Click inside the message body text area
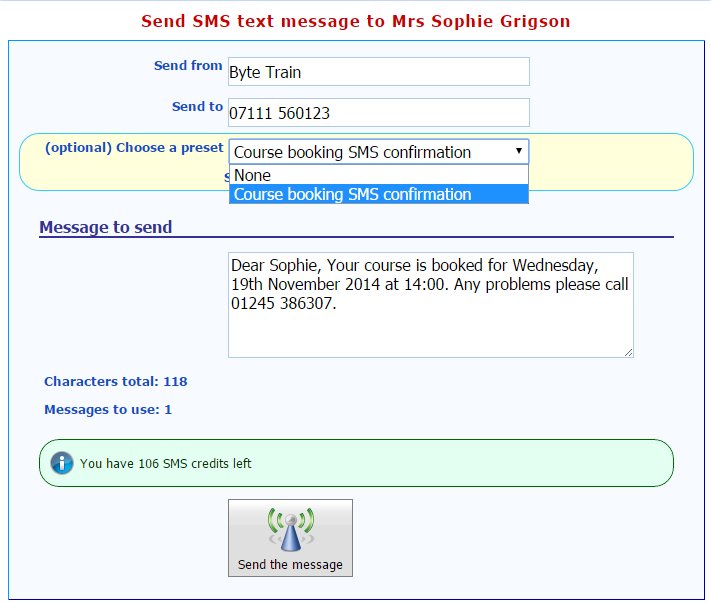 coord(430,320)
